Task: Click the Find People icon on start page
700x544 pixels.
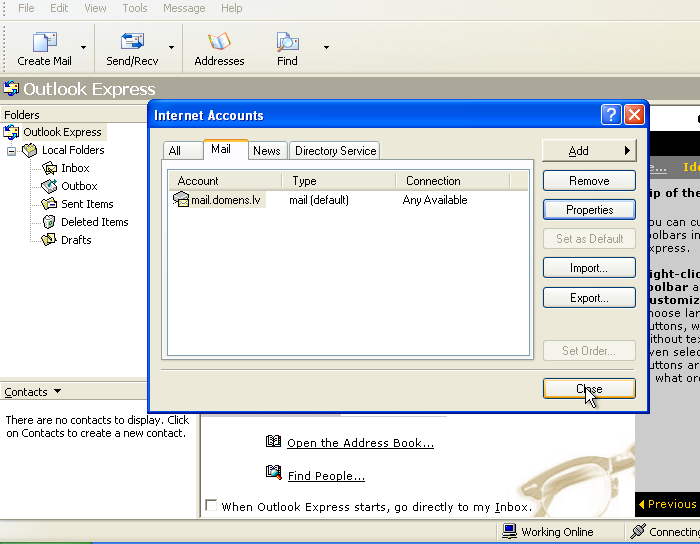Action: coord(273,472)
